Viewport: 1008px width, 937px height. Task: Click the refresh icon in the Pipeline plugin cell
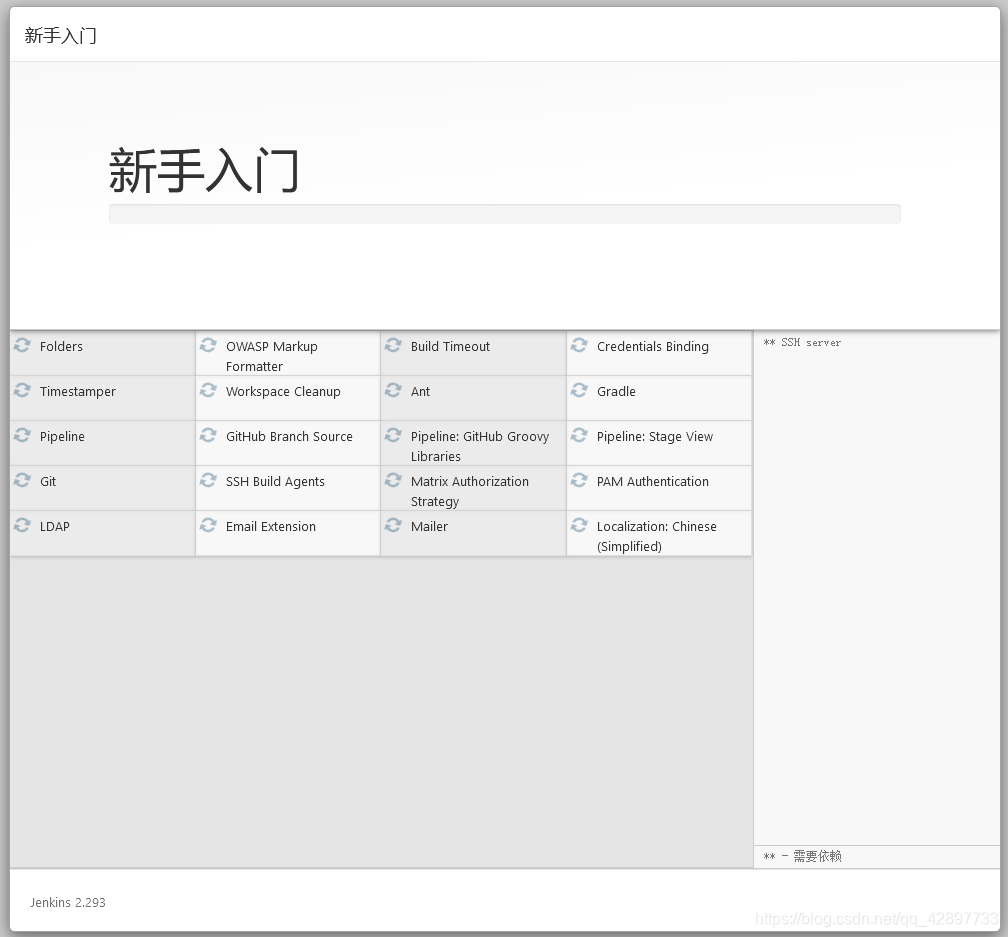(x=22, y=435)
